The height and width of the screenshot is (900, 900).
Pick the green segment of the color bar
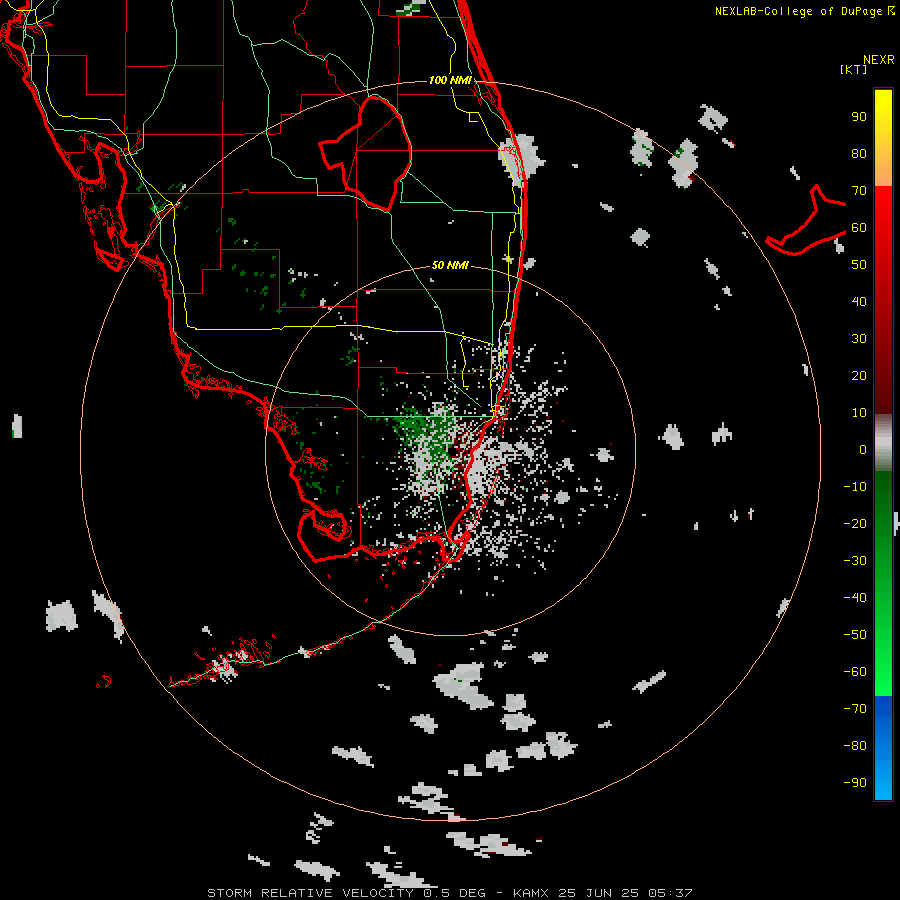[883, 583]
